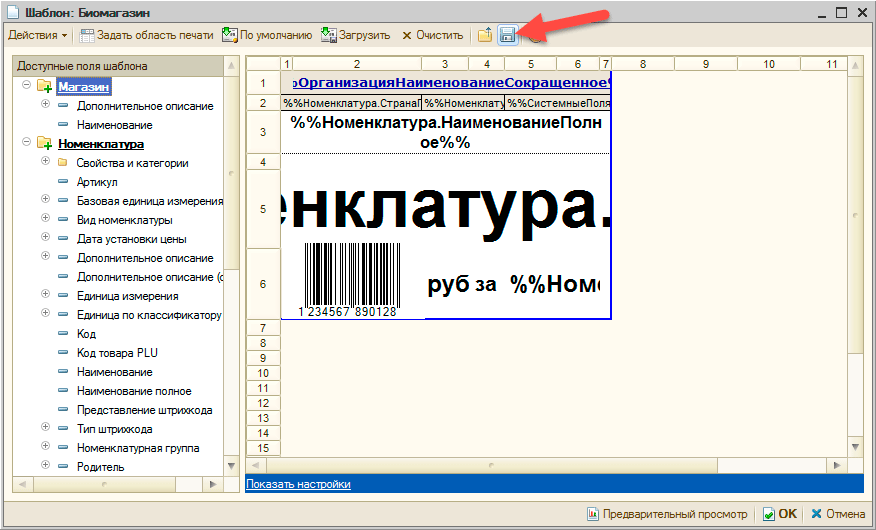Select the Свойства и категории row
The width and height of the screenshot is (876, 530).
click(132, 163)
